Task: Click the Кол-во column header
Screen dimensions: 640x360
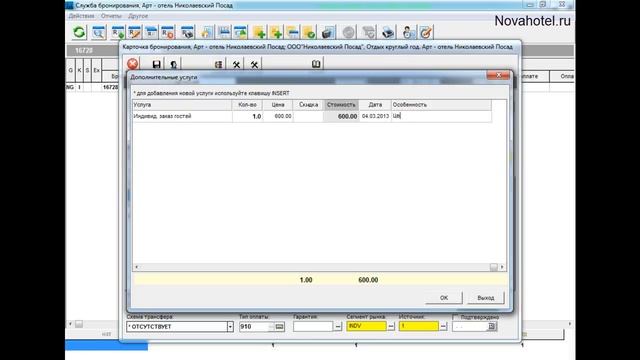Action: (247, 105)
